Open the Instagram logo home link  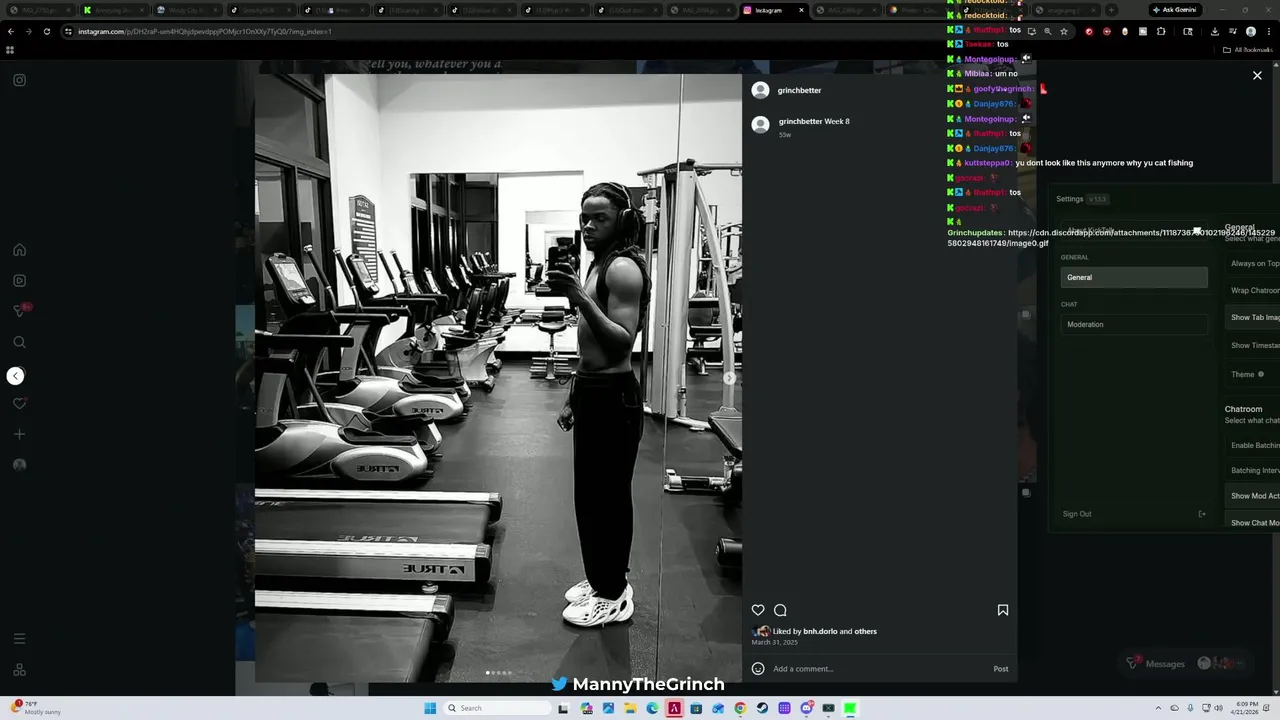tap(19, 80)
